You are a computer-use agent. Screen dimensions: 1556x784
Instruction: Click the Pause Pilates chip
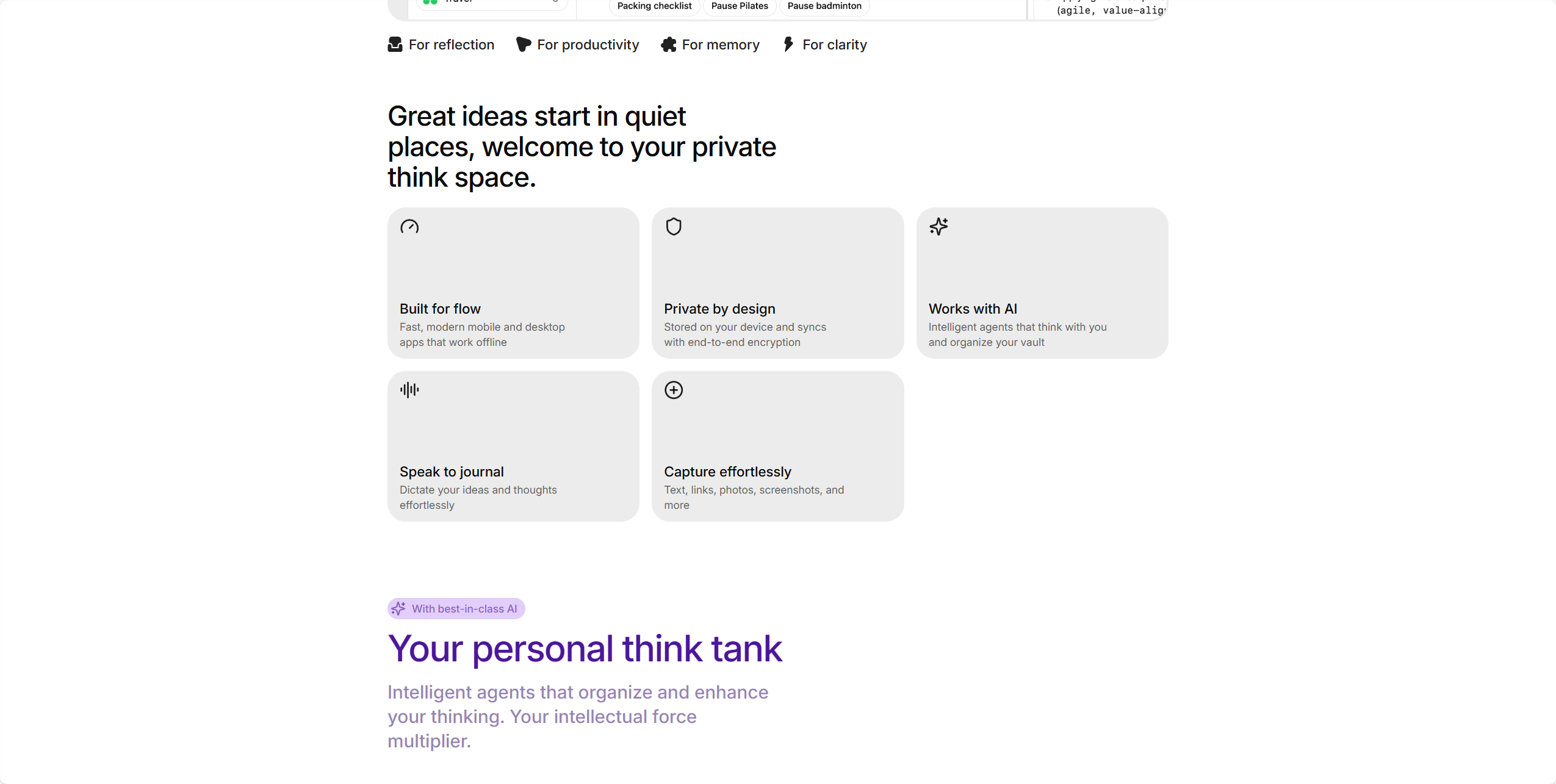pyautogui.click(x=740, y=6)
